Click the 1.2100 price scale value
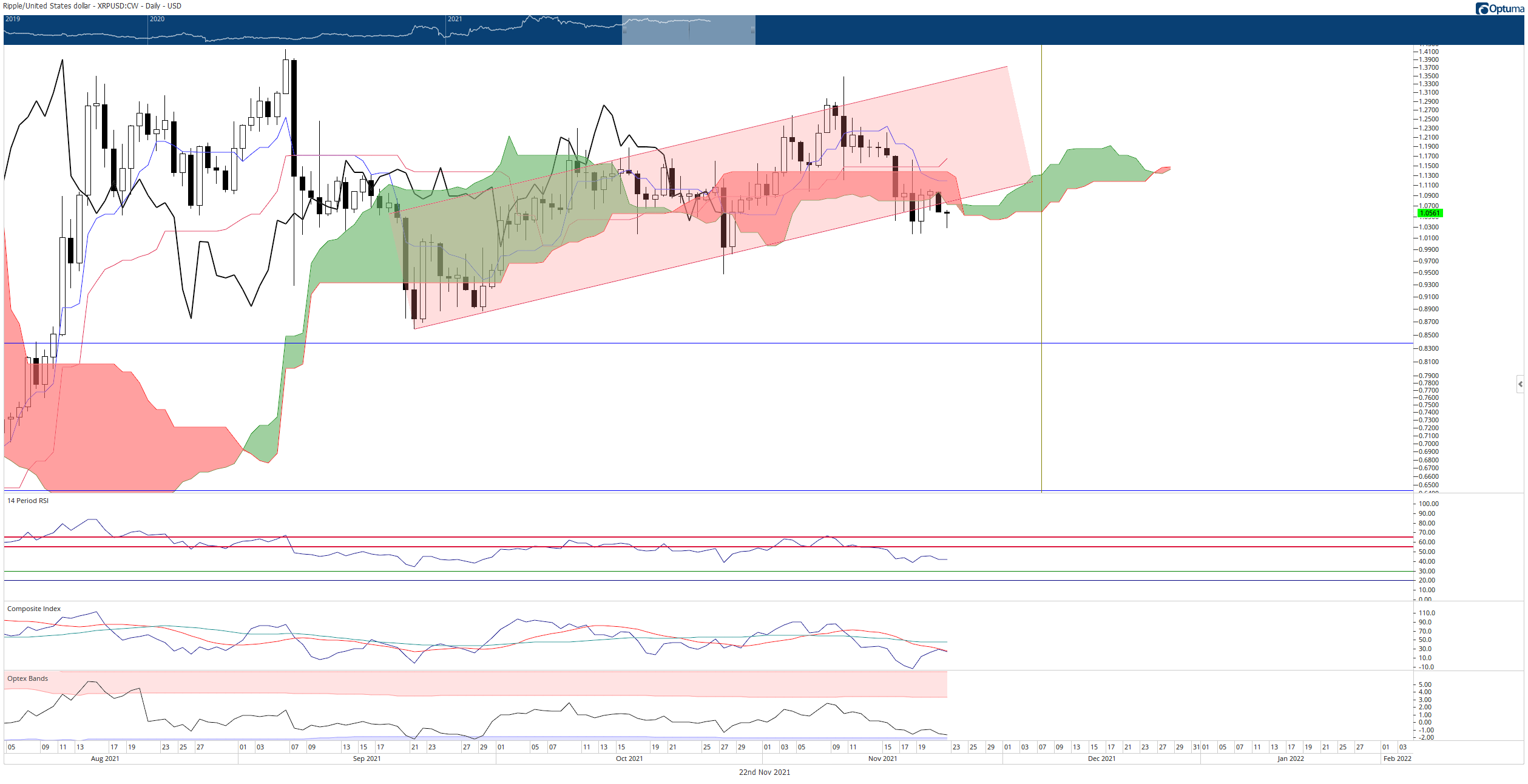 [1428, 137]
